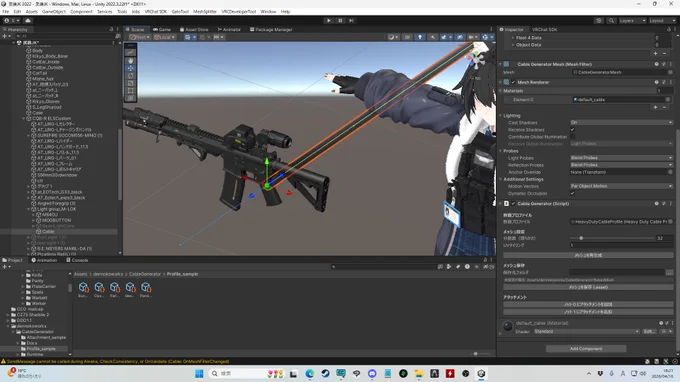The image size is (680, 382).
Task: Click the Pause button
Action: 340,20
